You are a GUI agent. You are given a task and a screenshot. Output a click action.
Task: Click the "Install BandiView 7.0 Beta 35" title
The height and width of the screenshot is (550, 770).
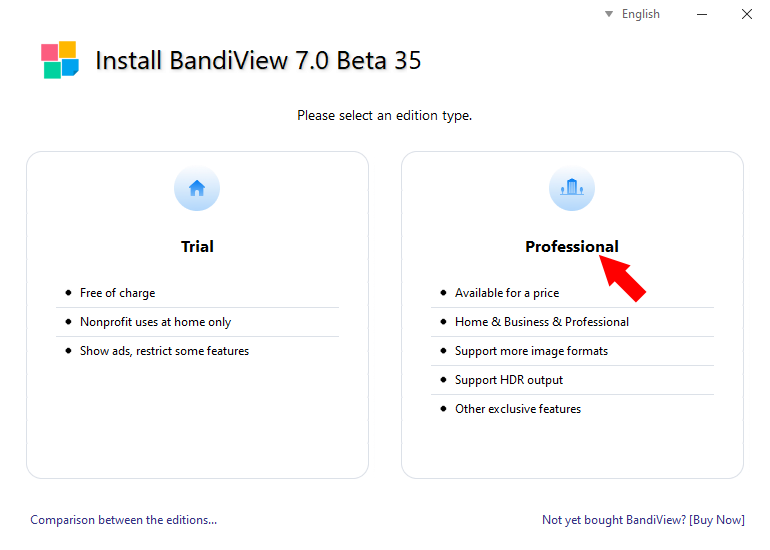(x=258, y=60)
